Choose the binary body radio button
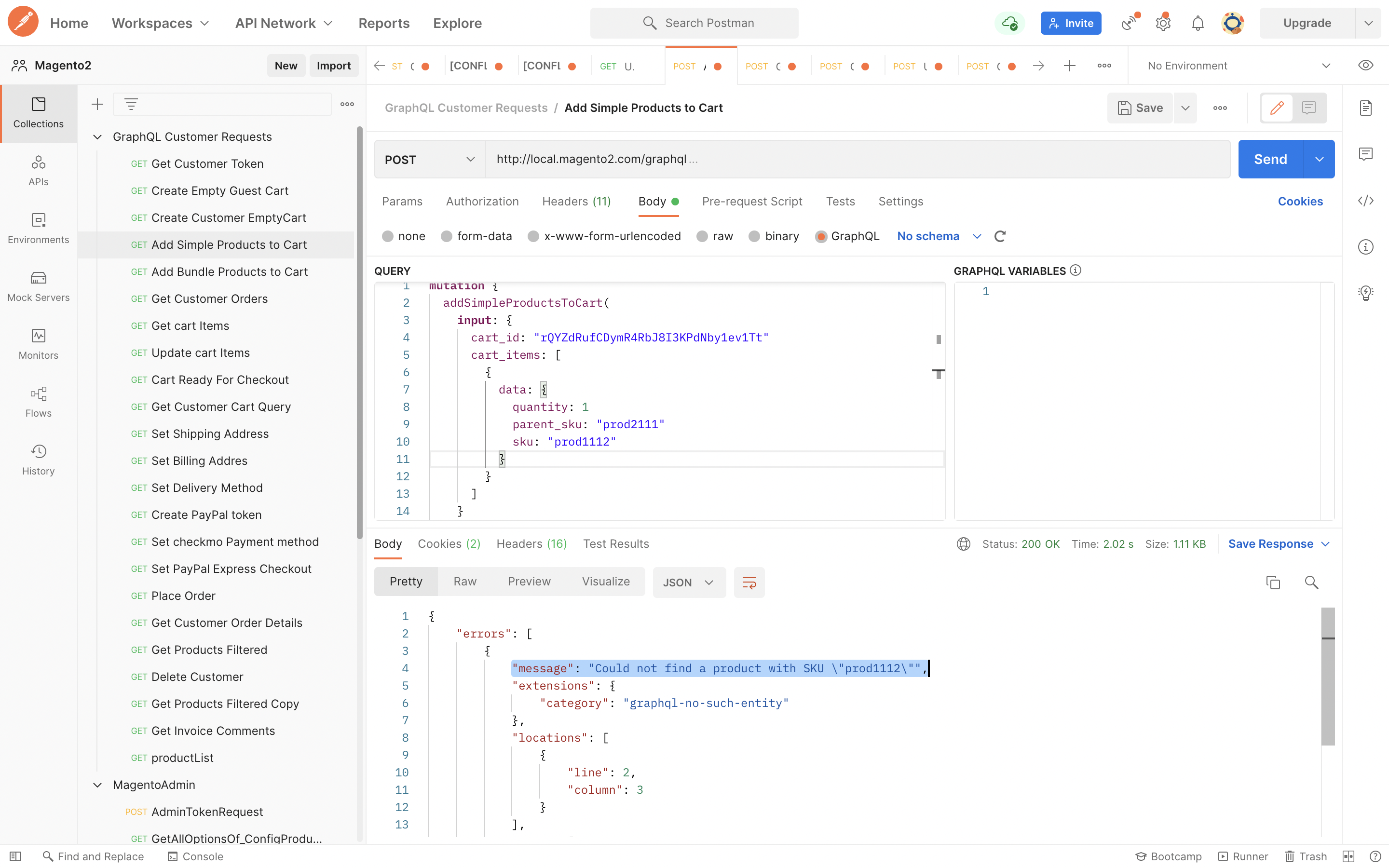1389x868 pixels. click(x=754, y=236)
